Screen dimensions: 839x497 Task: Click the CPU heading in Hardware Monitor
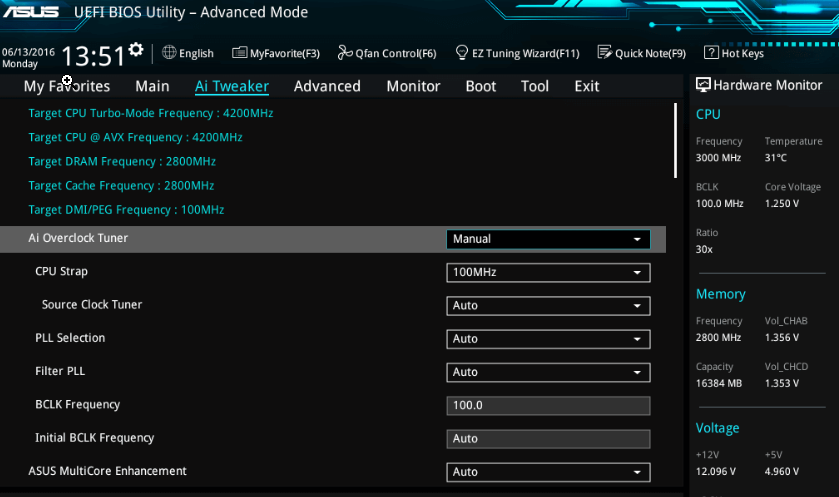708,114
